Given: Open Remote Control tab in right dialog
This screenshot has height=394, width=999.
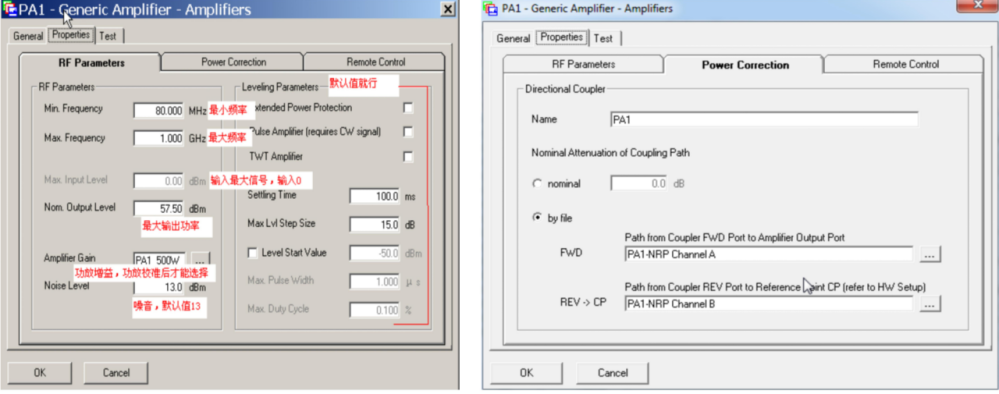Looking at the screenshot, I should click(905, 64).
